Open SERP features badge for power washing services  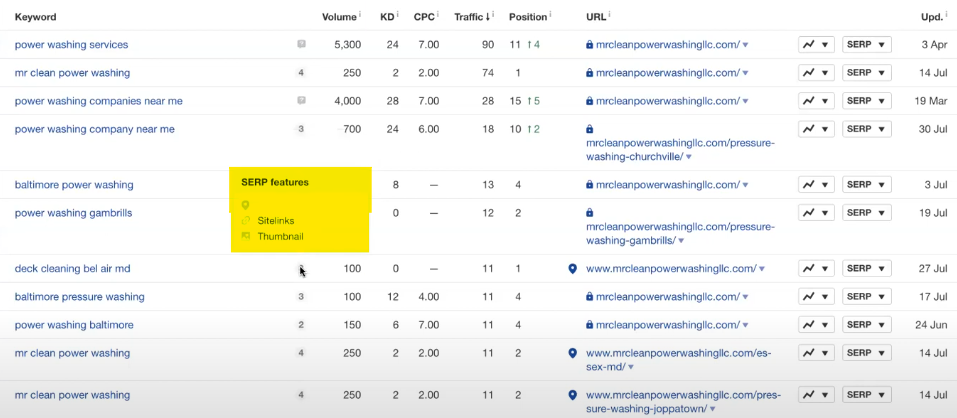click(x=301, y=45)
